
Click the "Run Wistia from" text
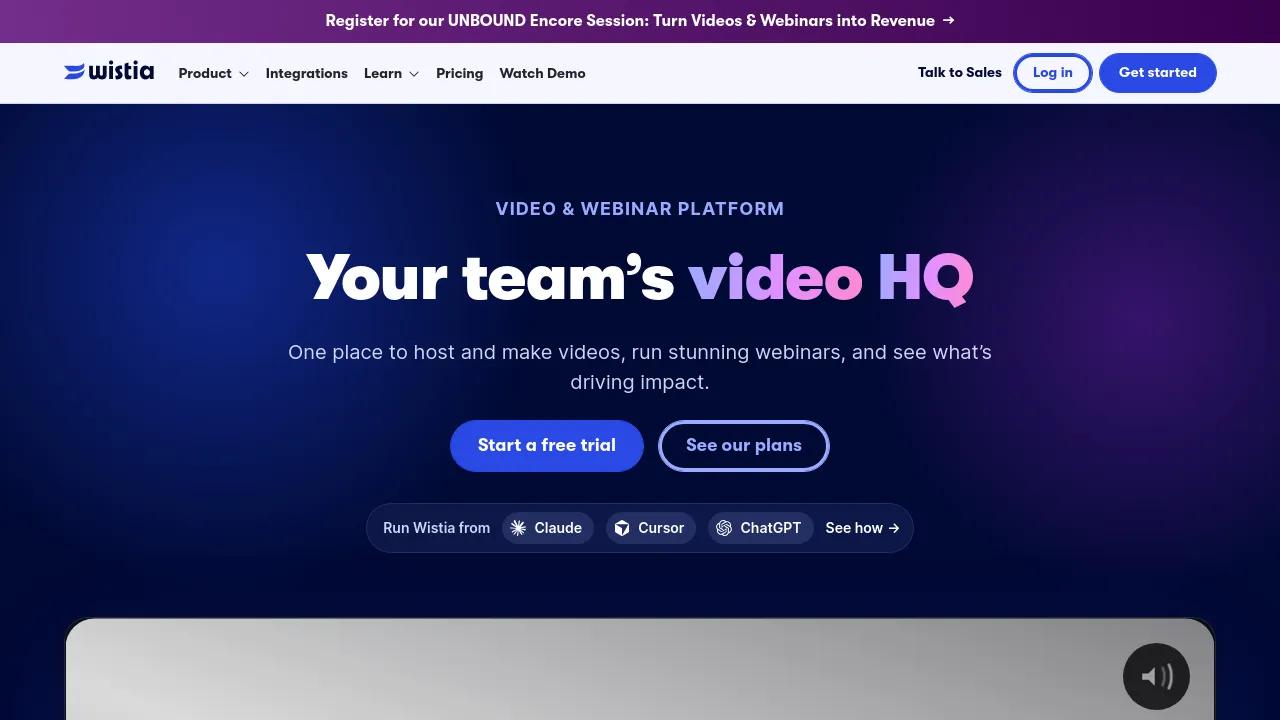(437, 528)
